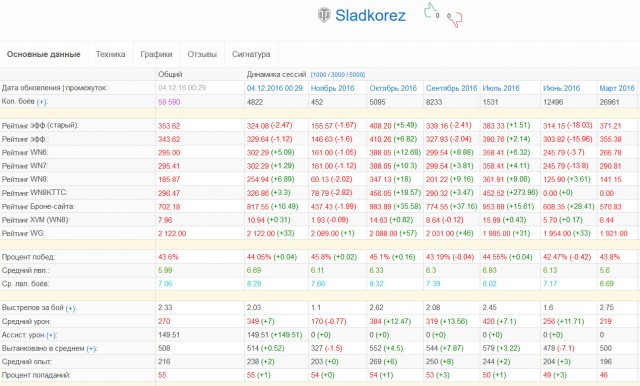Click the Динамика сессий header
The width and height of the screenshot is (640, 386).
coord(276,74)
